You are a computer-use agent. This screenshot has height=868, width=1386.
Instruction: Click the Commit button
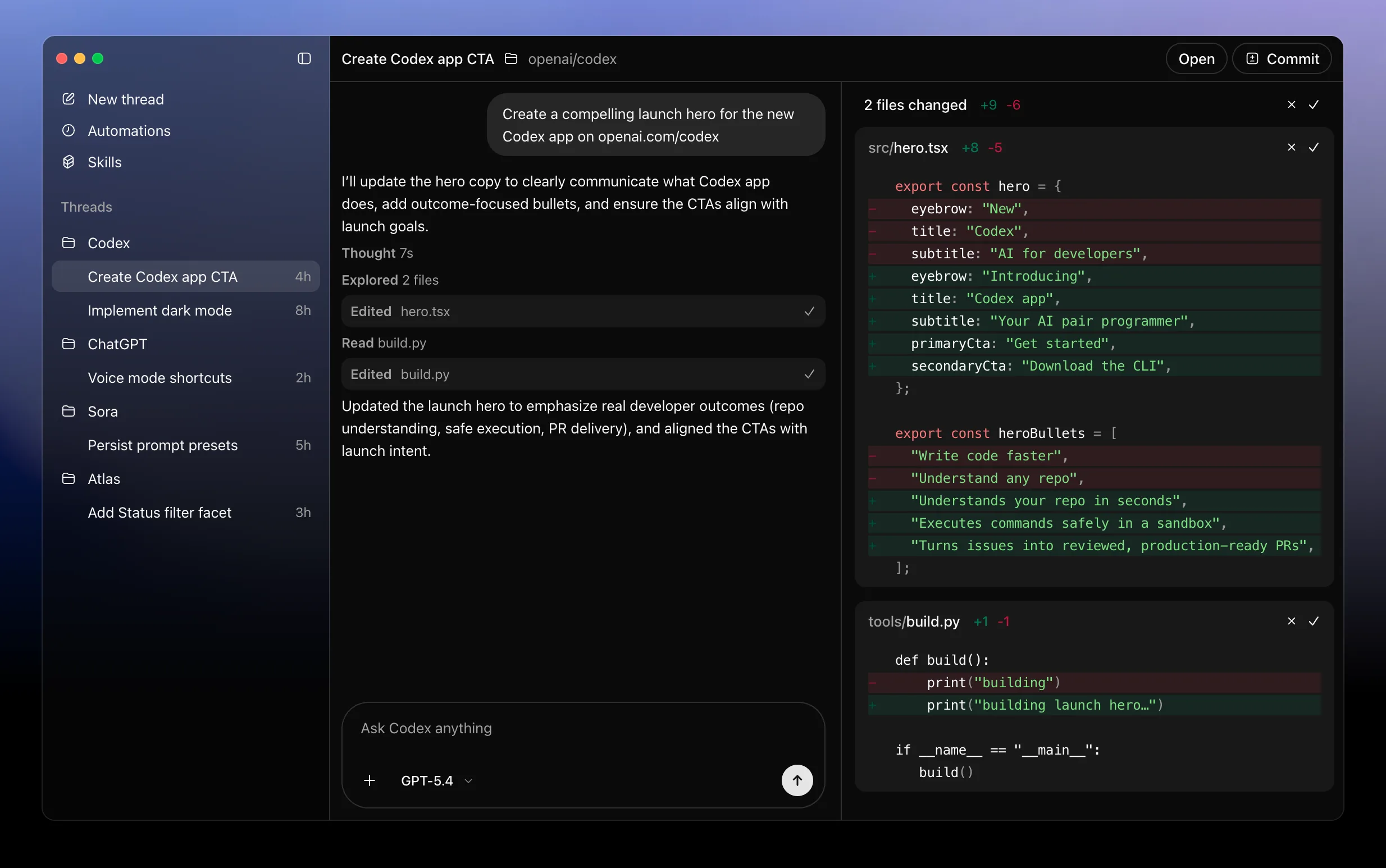tap(1282, 58)
